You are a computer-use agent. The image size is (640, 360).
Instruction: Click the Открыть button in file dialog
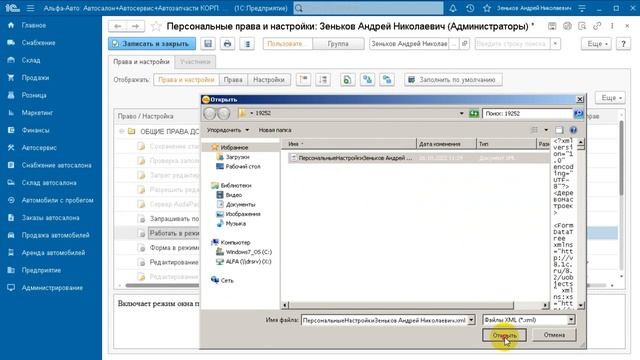pos(504,336)
